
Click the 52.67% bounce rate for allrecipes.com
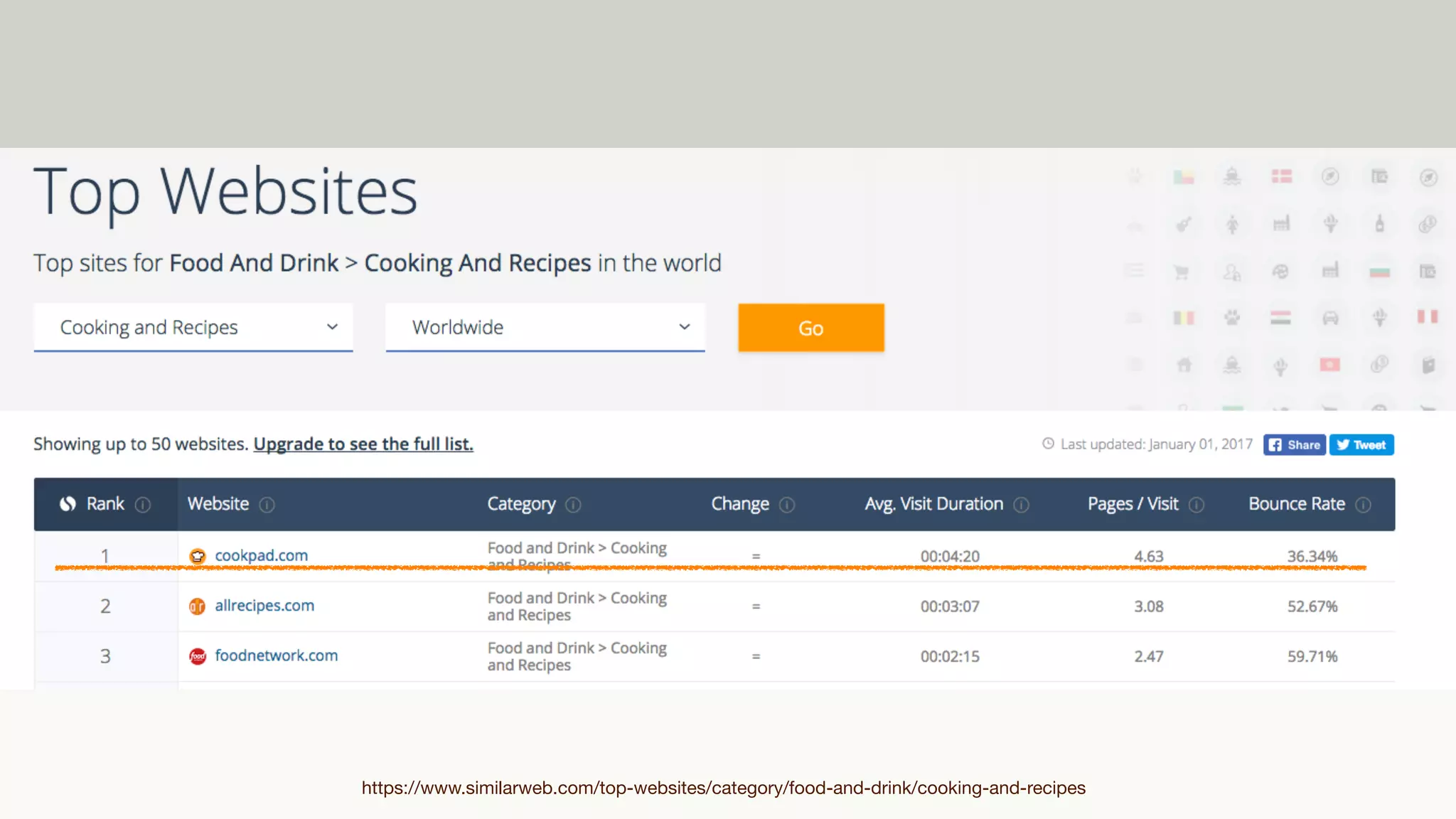[1312, 606]
